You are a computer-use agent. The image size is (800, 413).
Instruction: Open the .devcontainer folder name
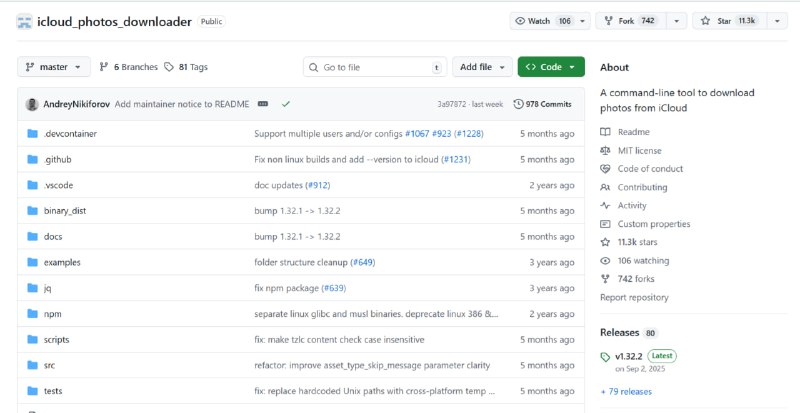click(70, 134)
